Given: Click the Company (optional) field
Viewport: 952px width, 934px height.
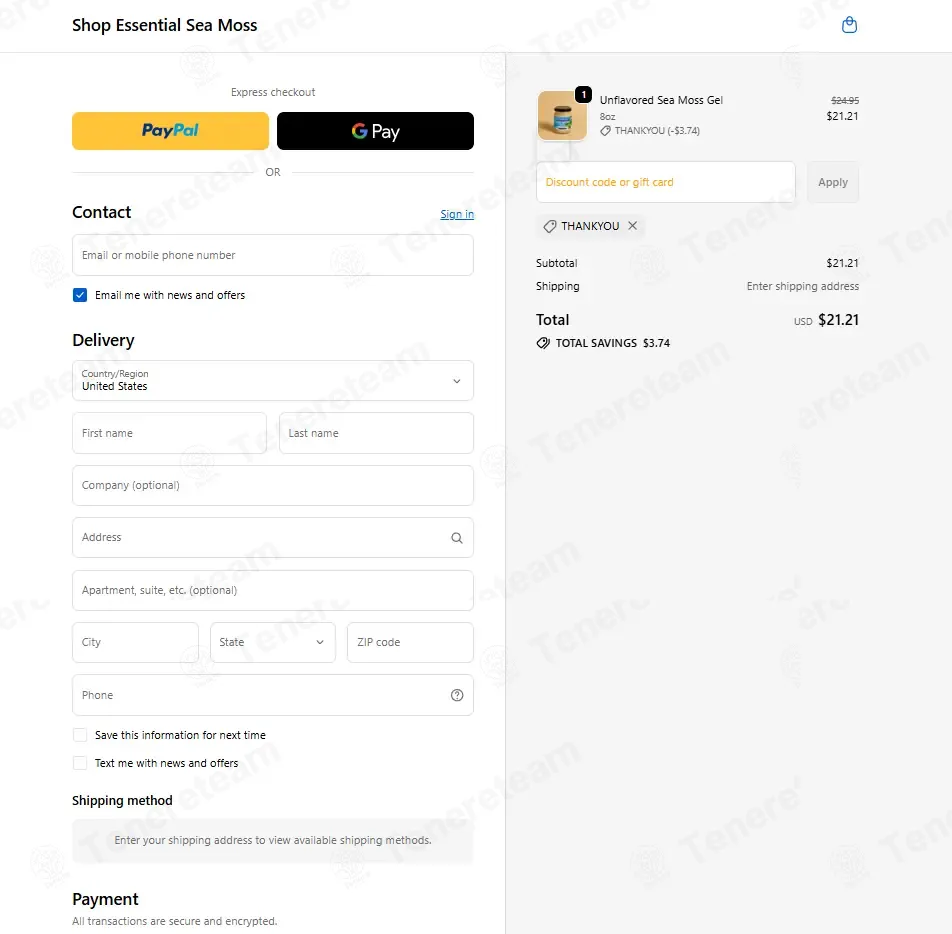Looking at the screenshot, I should pos(273,485).
